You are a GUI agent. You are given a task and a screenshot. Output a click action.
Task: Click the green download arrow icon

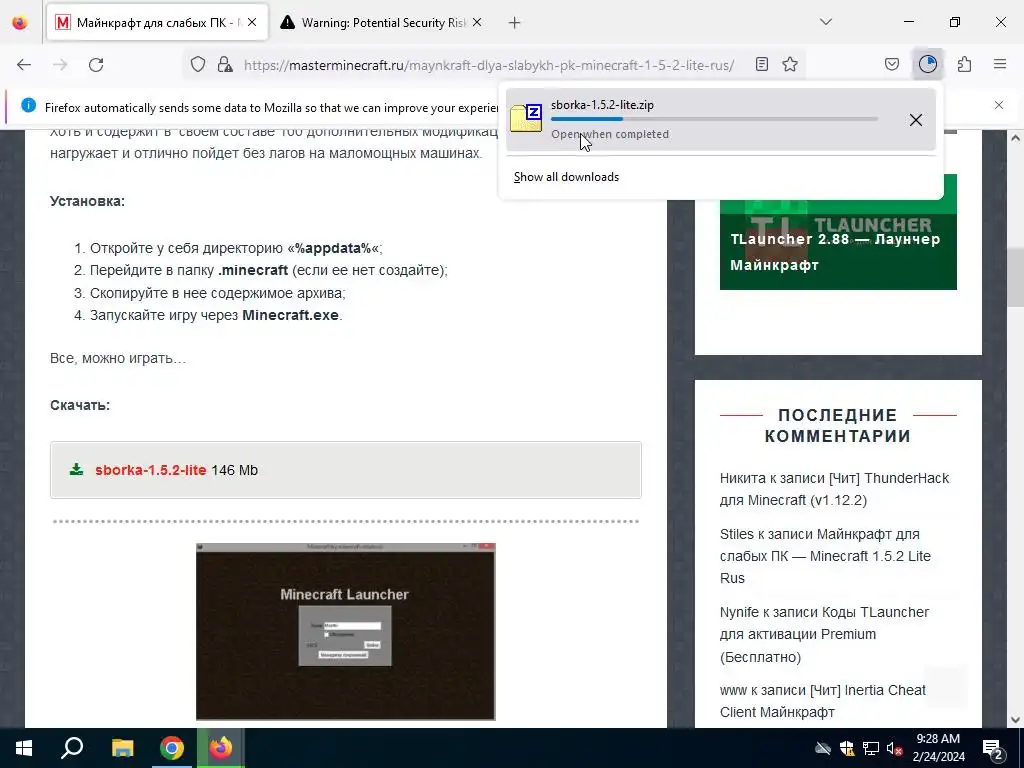coord(76,470)
